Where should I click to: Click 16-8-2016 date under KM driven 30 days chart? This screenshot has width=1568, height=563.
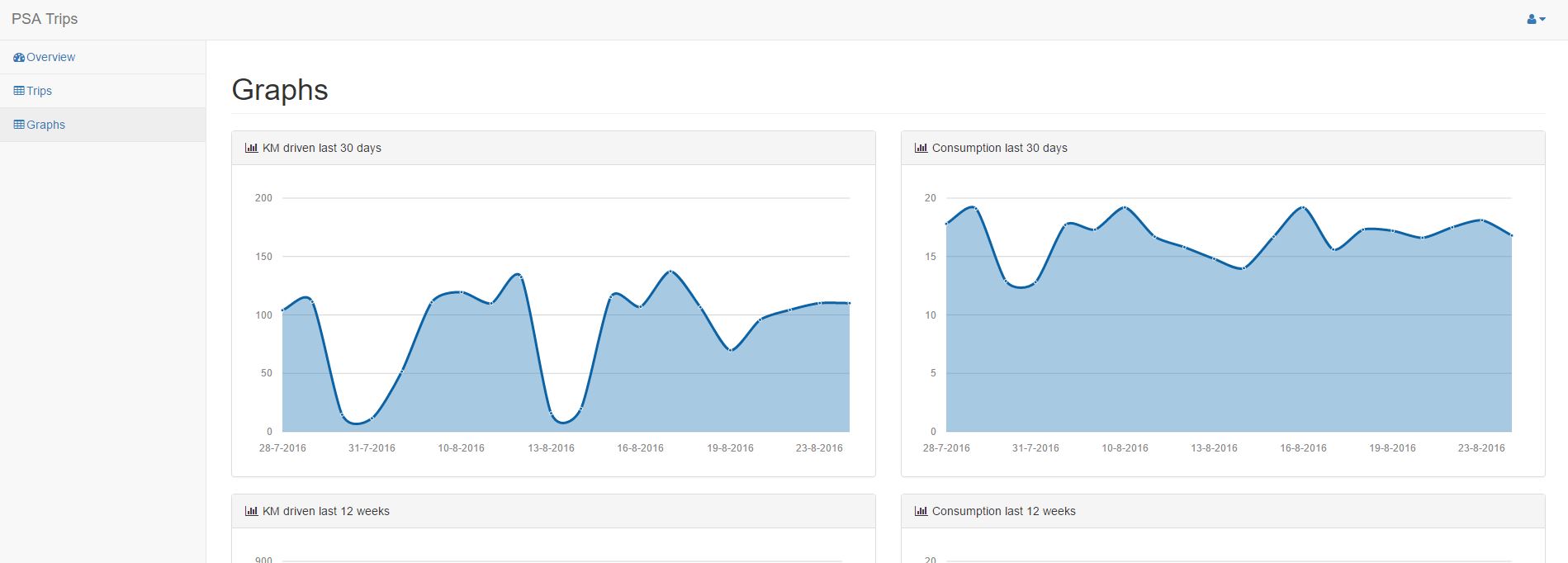640,448
